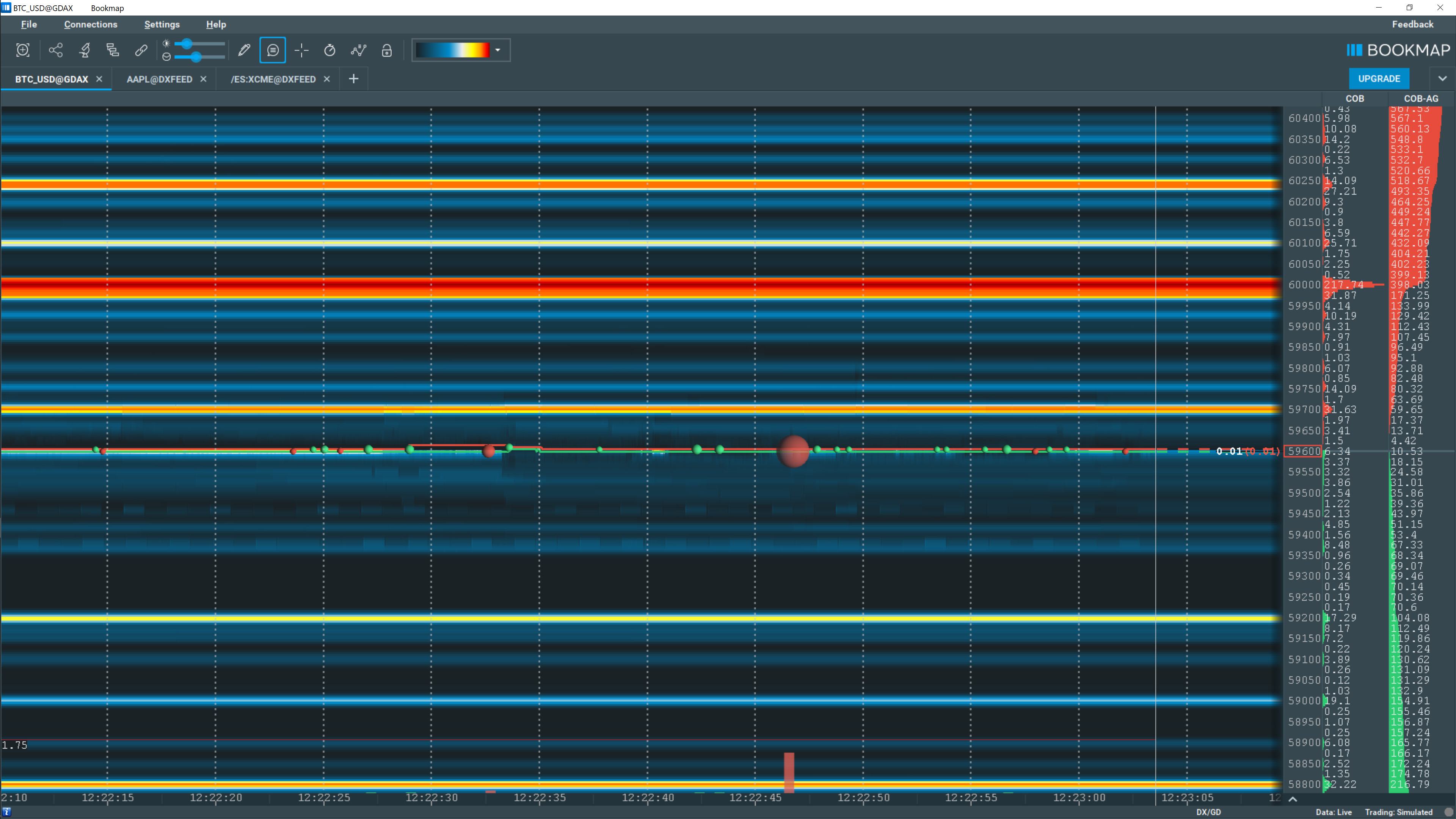The image size is (1456, 819).
Task: Click the zoom-in target icon in toolbar
Action: pos(23,50)
